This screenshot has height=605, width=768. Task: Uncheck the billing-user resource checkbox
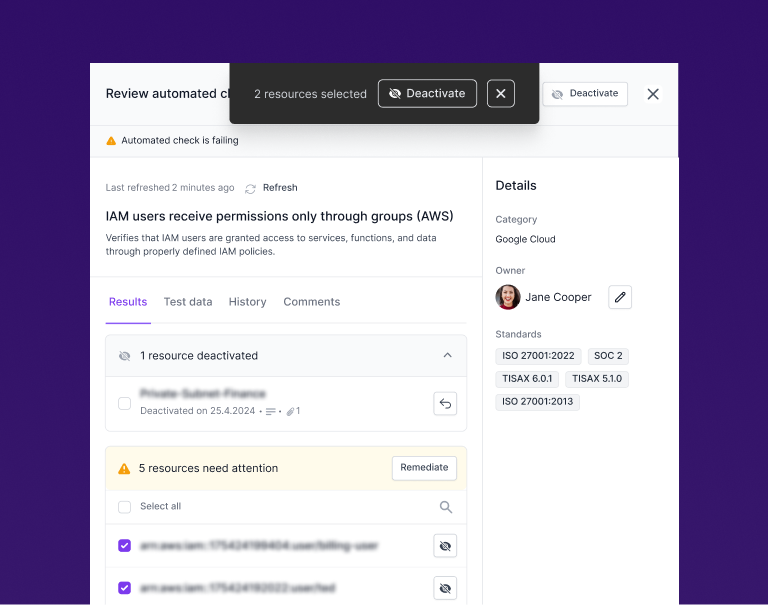coord(125,546)
